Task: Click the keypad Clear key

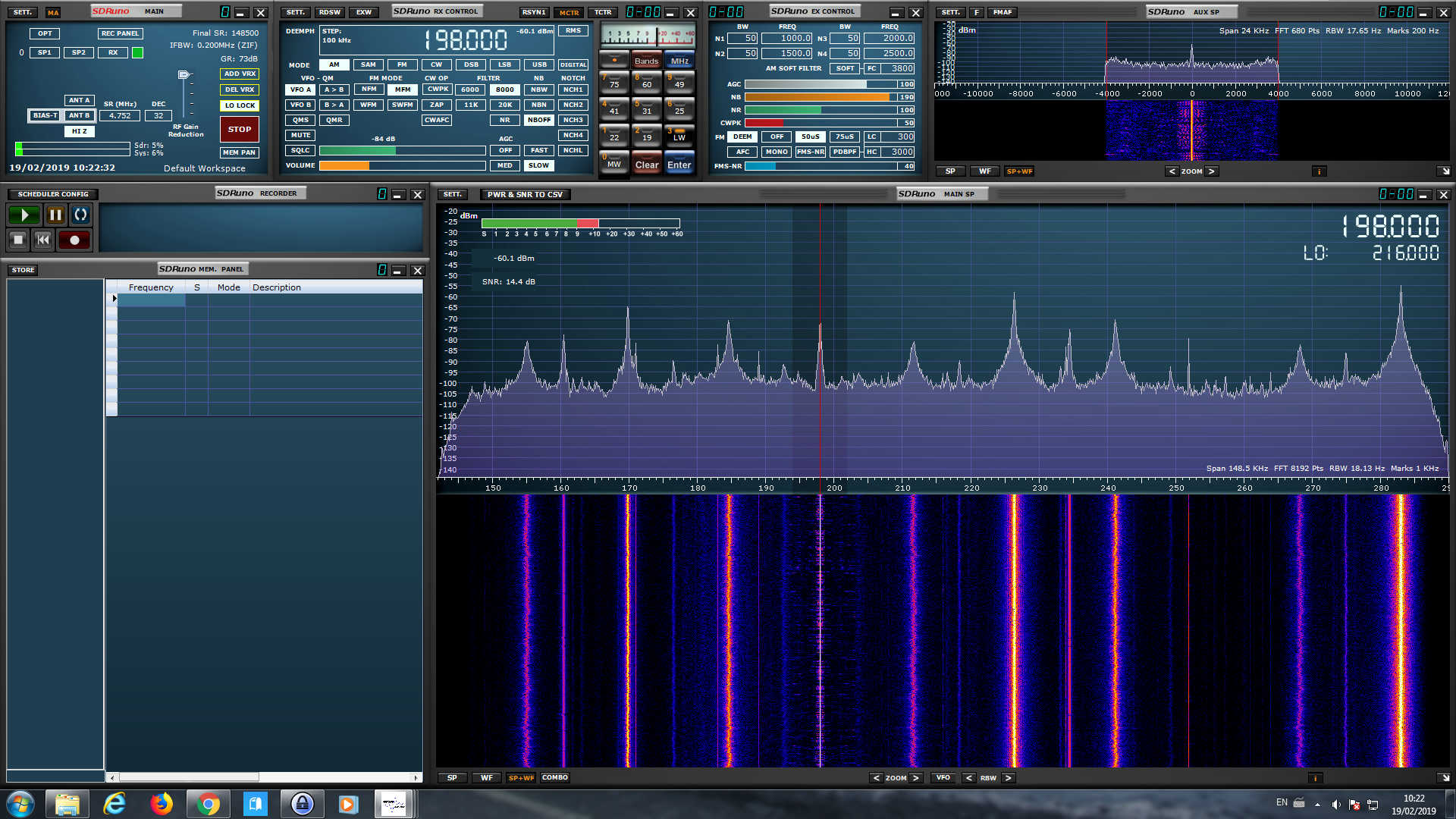Action: point(647,165)
